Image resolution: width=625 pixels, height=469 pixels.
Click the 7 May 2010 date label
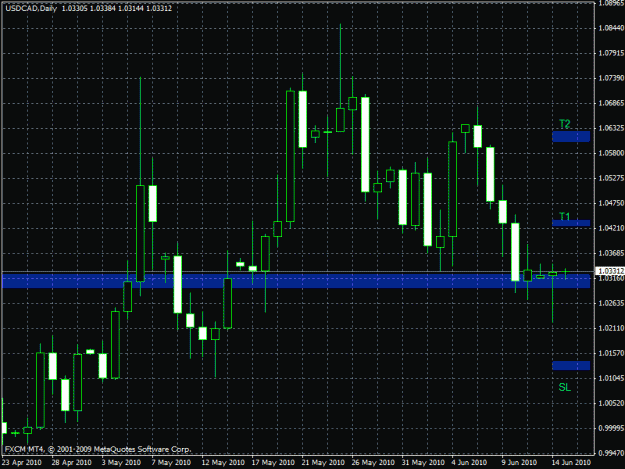[x=171, y=463]
